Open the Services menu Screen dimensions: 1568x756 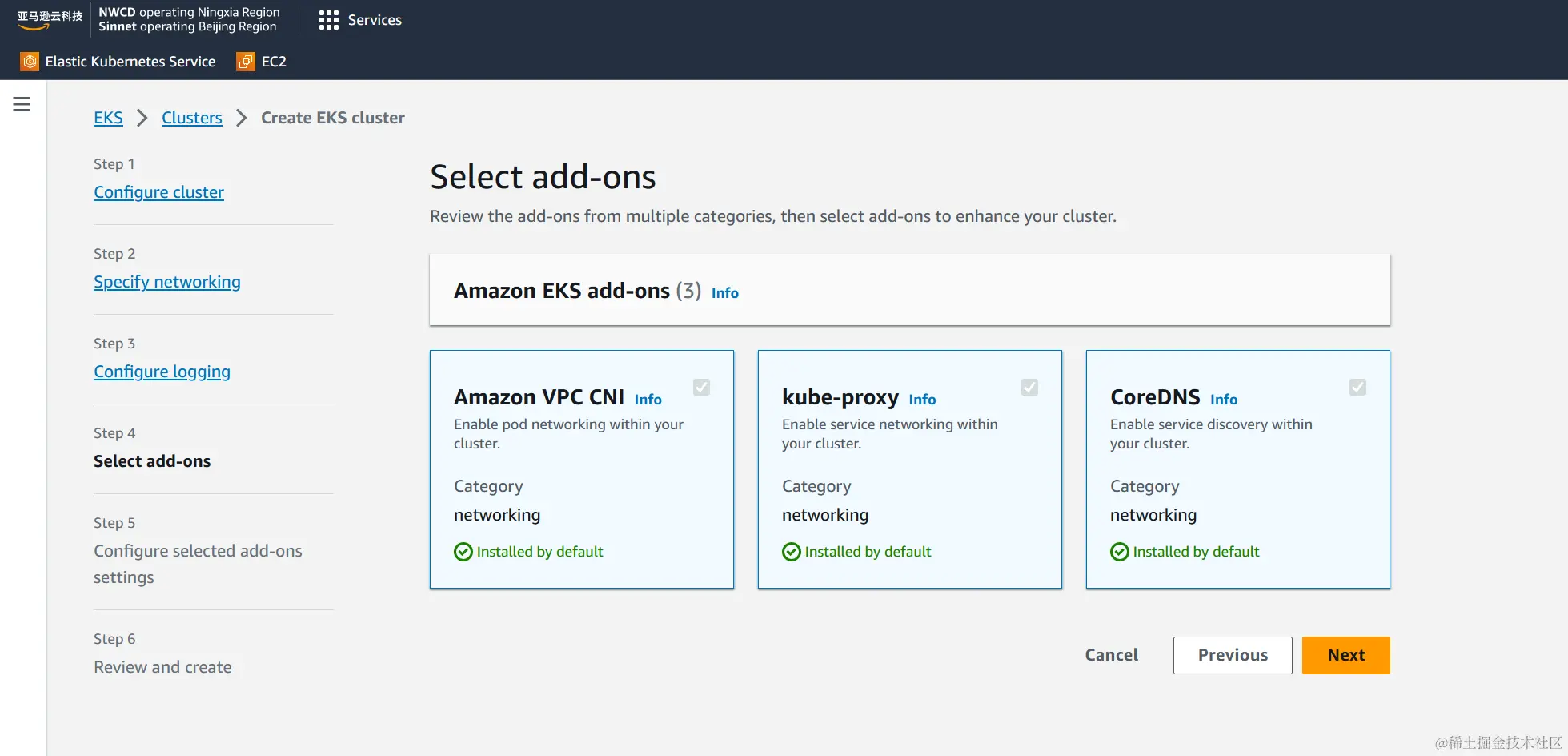tap(360, 20)
